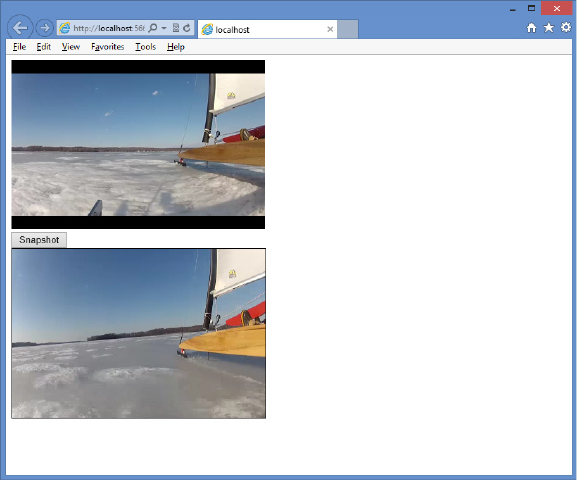The image size is (577, 480).
Task: Close the localhost tab
Action: pyautogui.click(x=330, y=29)
